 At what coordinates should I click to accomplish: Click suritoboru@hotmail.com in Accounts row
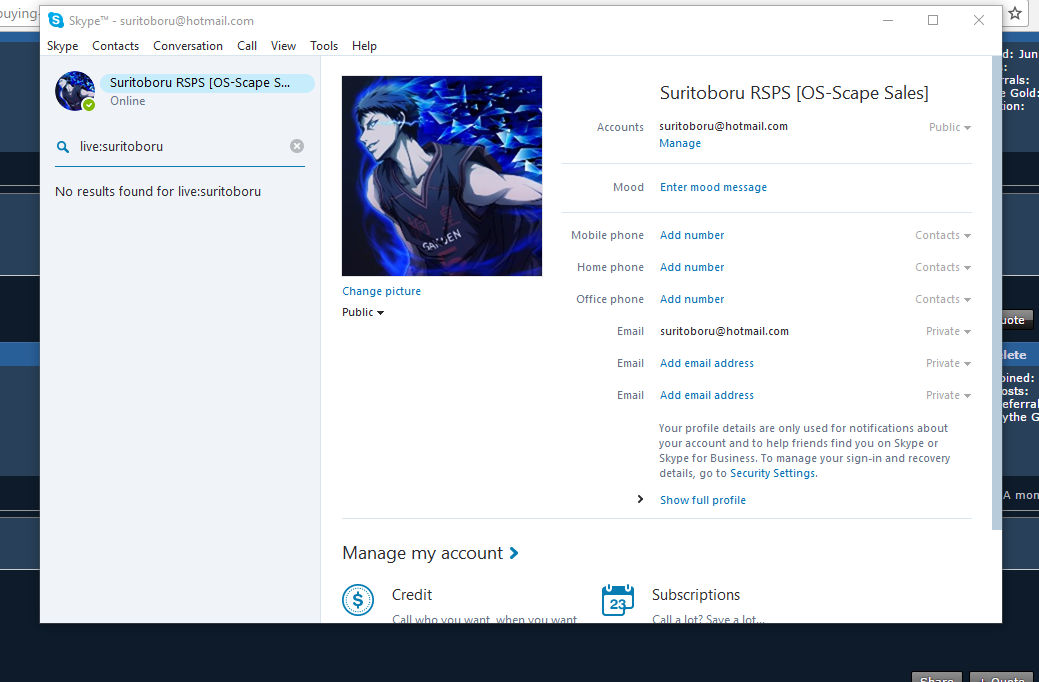click(x=724, y=126)
